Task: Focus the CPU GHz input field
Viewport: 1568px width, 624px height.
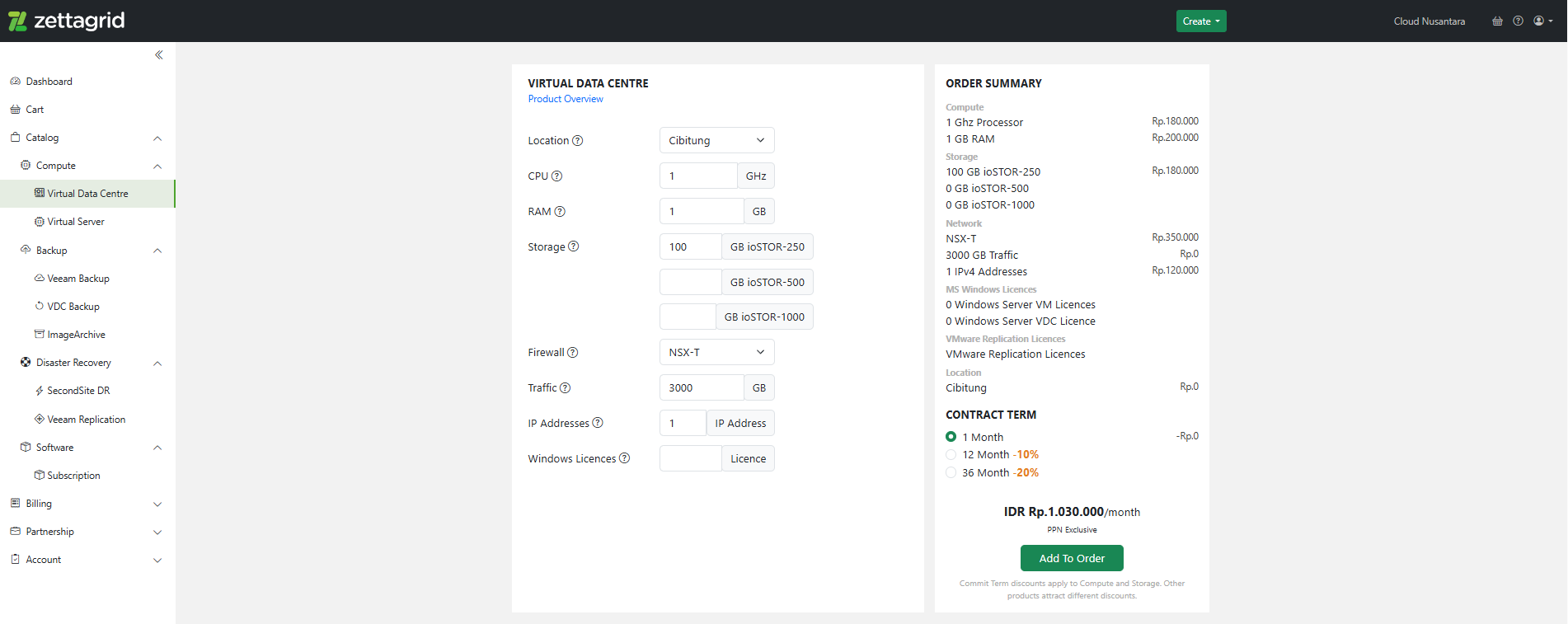Action: click(x=698, y=176)
